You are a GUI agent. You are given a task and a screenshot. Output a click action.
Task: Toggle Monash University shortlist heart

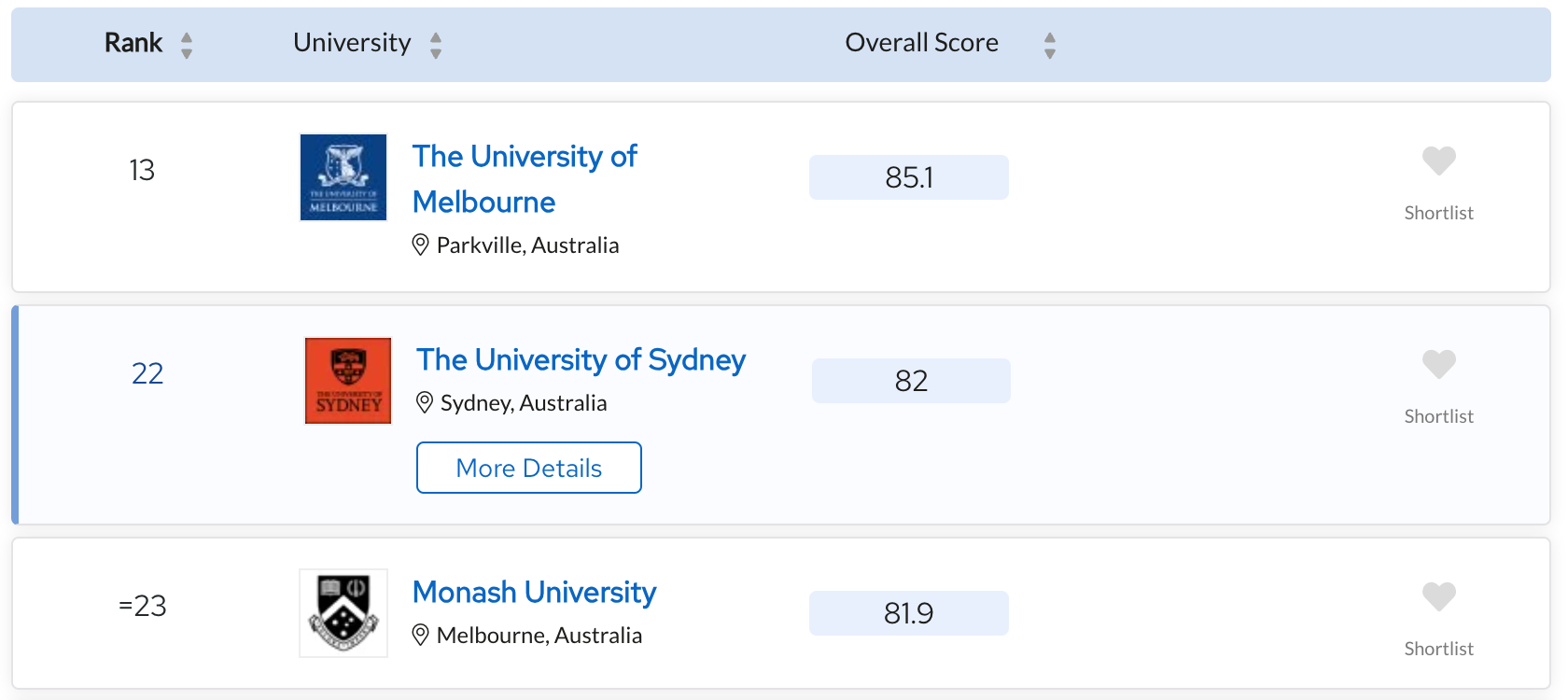click(x=1438, y=596)
